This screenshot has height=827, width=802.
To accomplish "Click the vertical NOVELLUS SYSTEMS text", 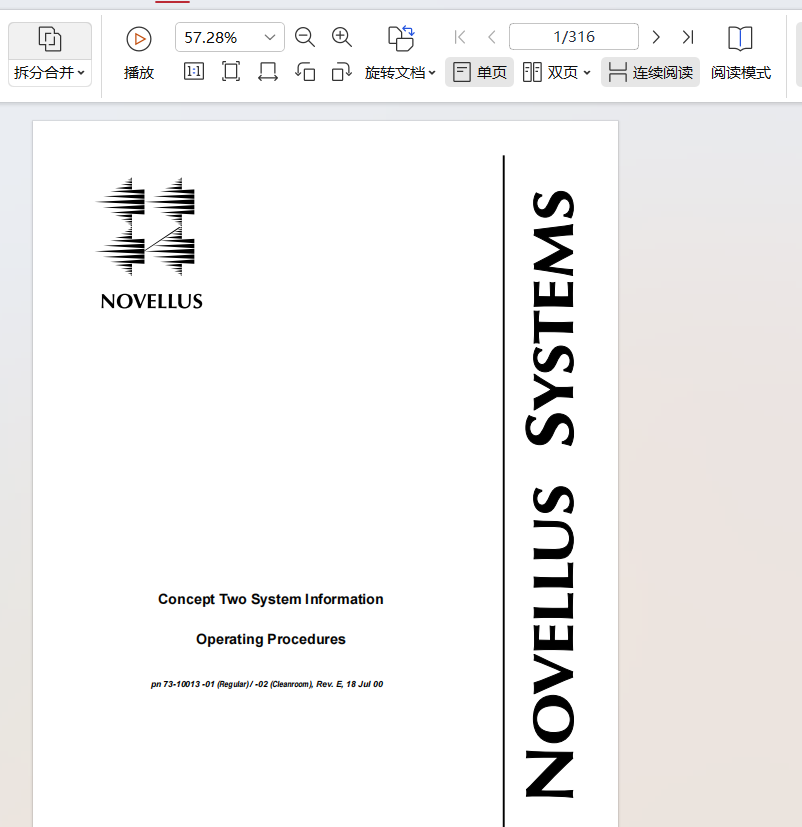I will click(x=550, y=494).
